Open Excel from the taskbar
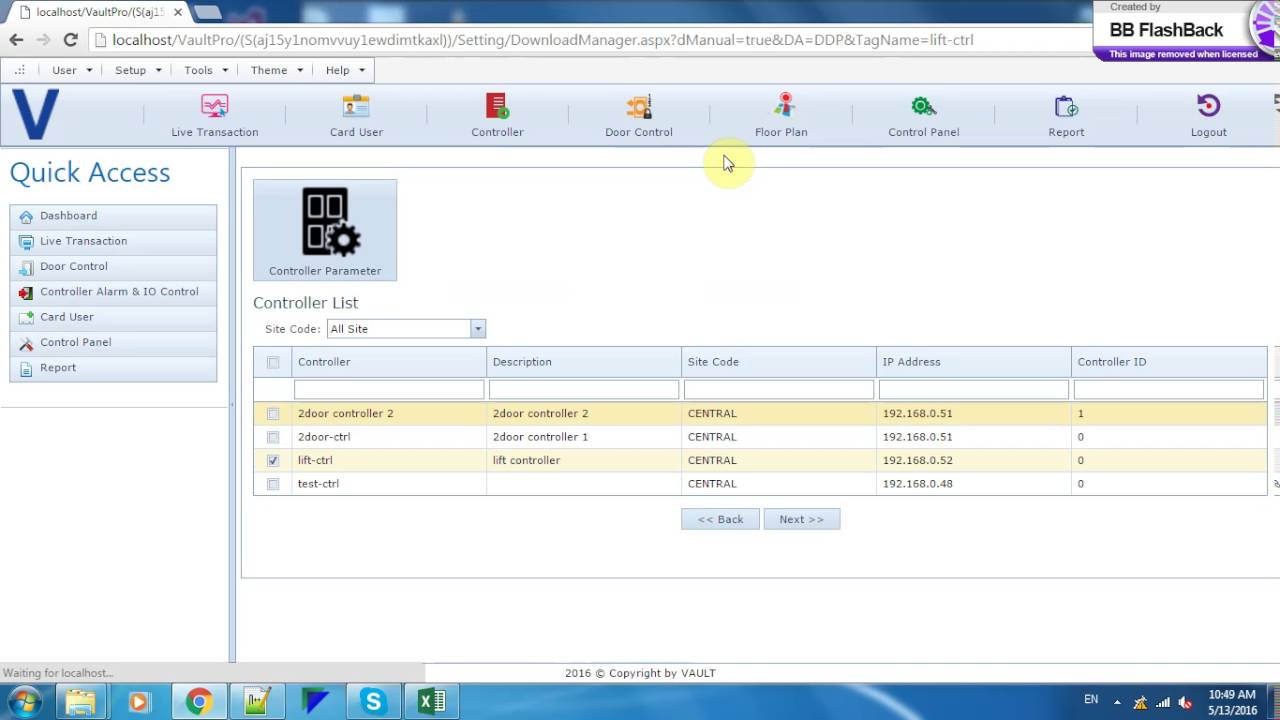 [x=432, y=702]
